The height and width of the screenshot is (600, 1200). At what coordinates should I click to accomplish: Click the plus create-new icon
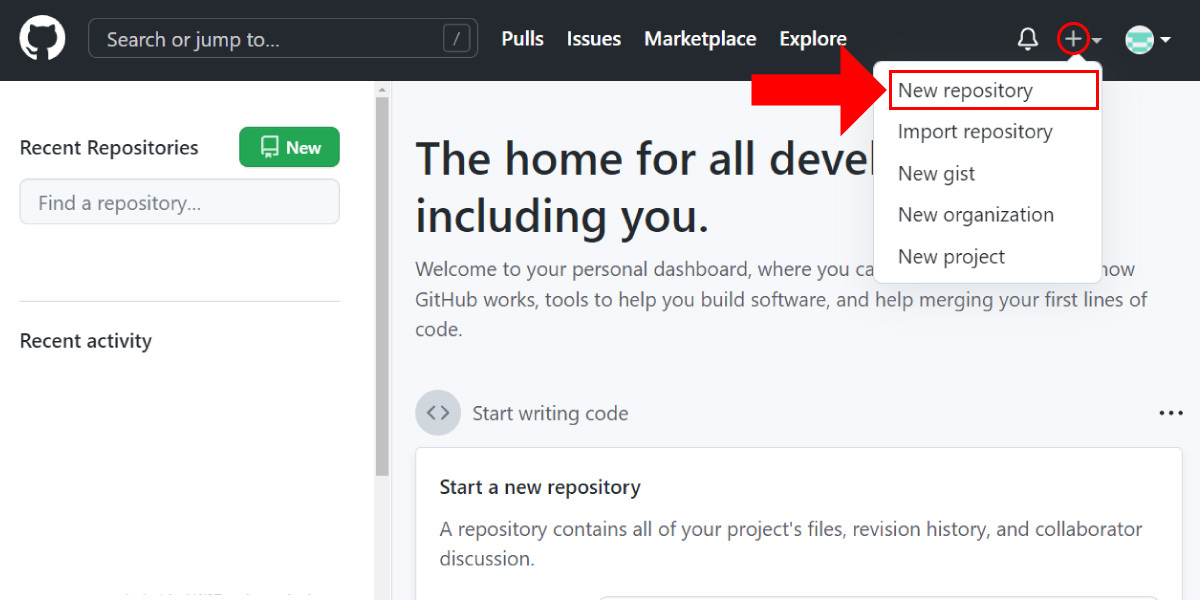[1073, 39]
